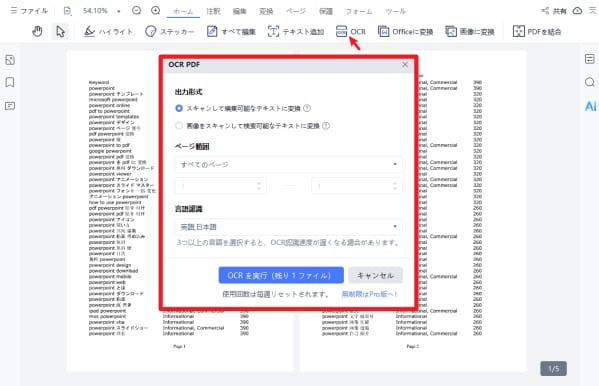Open the ファイル menu
599x386 pixels.
coord(29,11)
